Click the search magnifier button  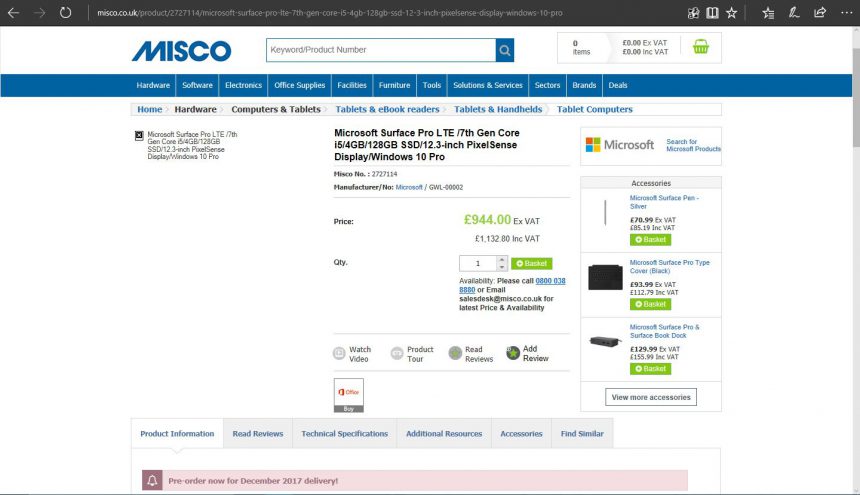(505, 50)
